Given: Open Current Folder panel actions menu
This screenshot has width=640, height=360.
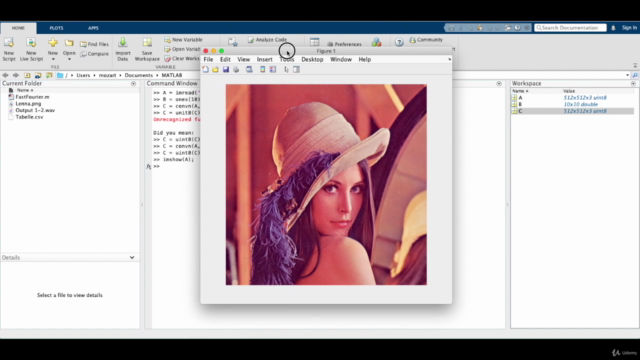Looking at the screenshot, I should 133,84.
